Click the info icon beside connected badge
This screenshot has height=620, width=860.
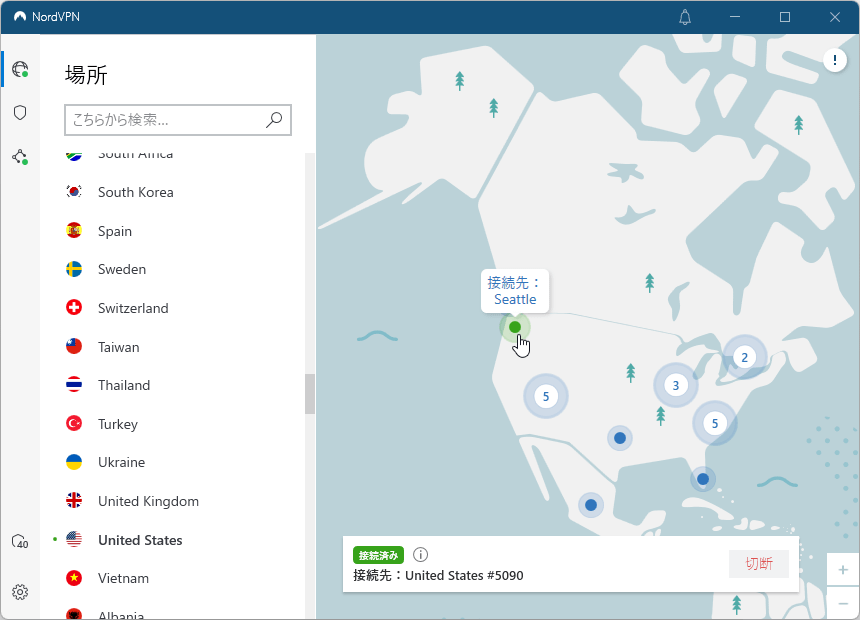click(421, 555)
